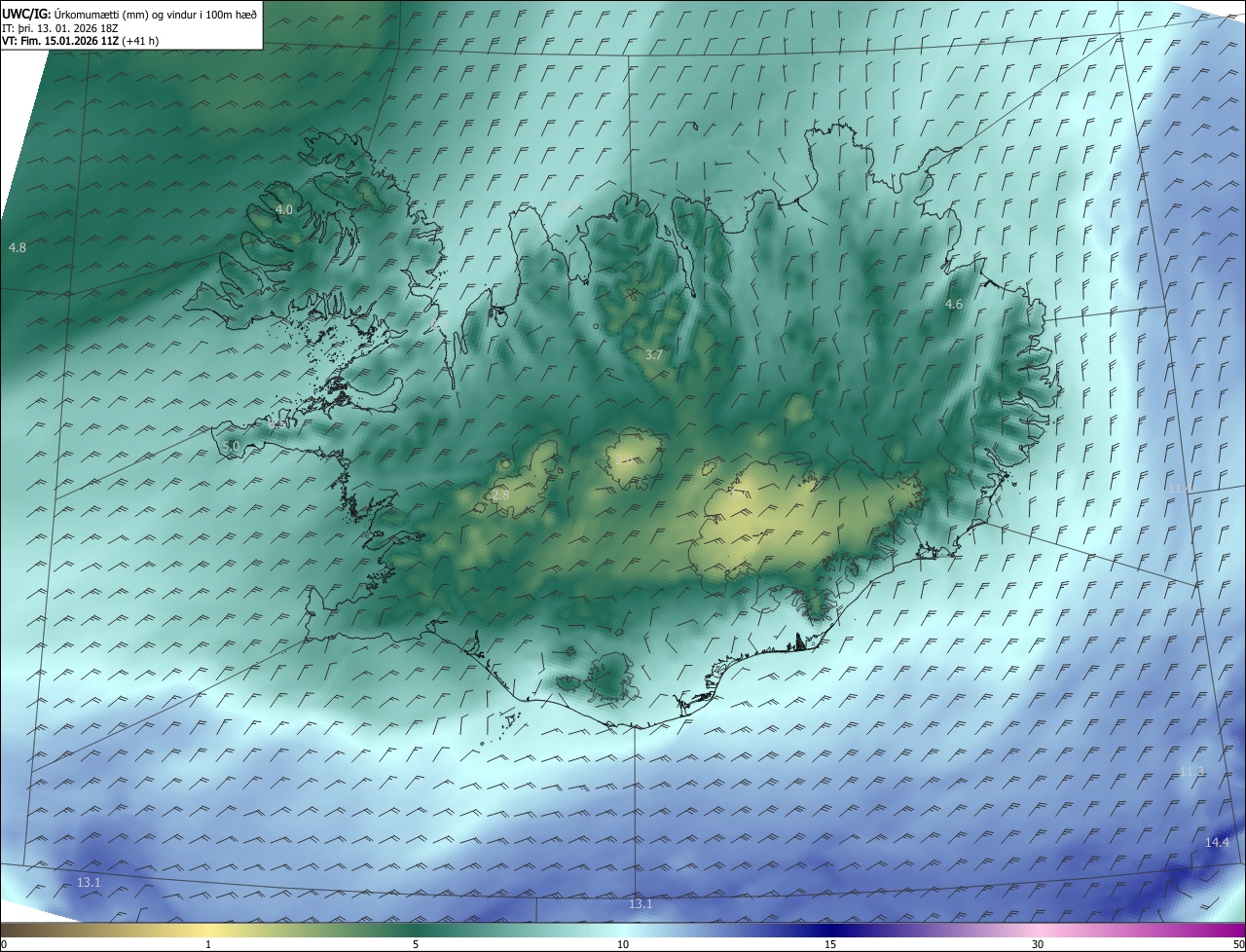Click the '2.8' value label on the map
The image size is (1246, 952).
pyautogui.click(x=500, y=495)
